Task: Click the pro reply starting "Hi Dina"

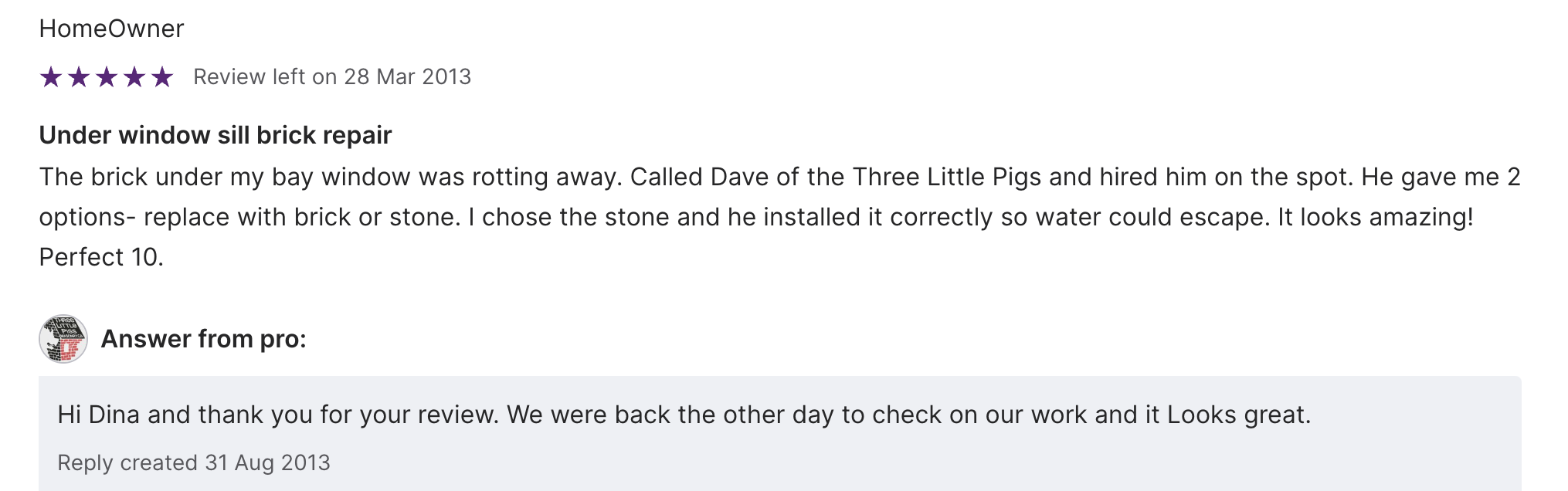Action: 684,415
